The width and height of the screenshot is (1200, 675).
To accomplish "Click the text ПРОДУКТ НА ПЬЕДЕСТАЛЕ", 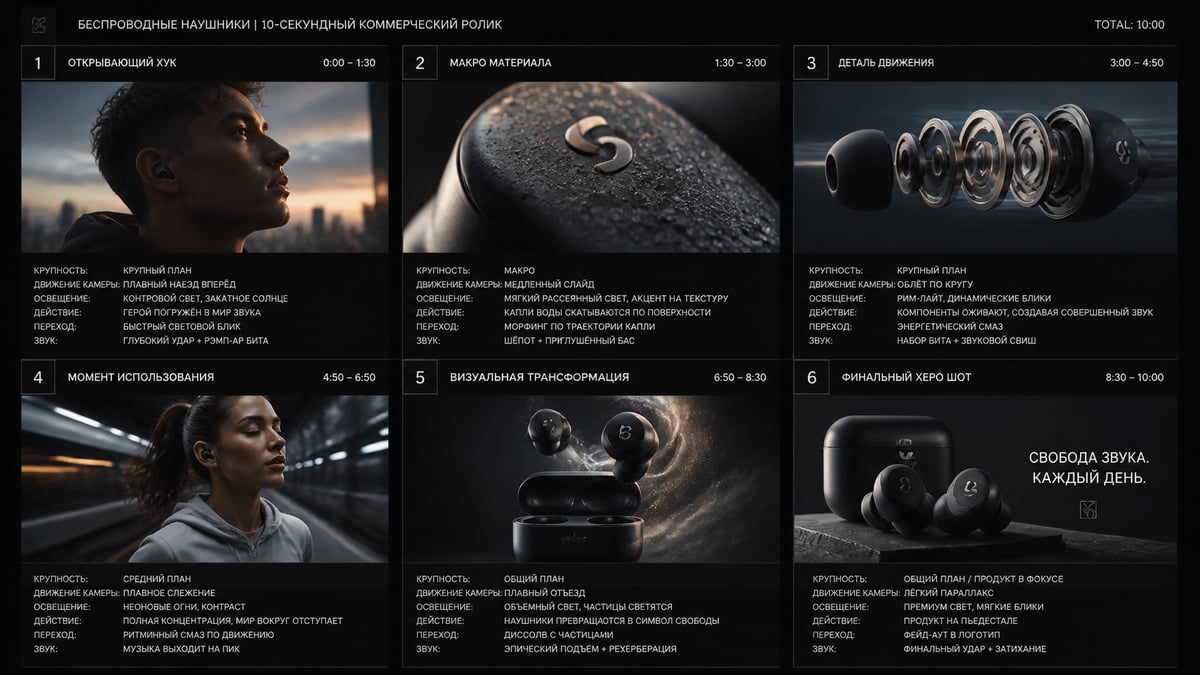I will 961,620.
